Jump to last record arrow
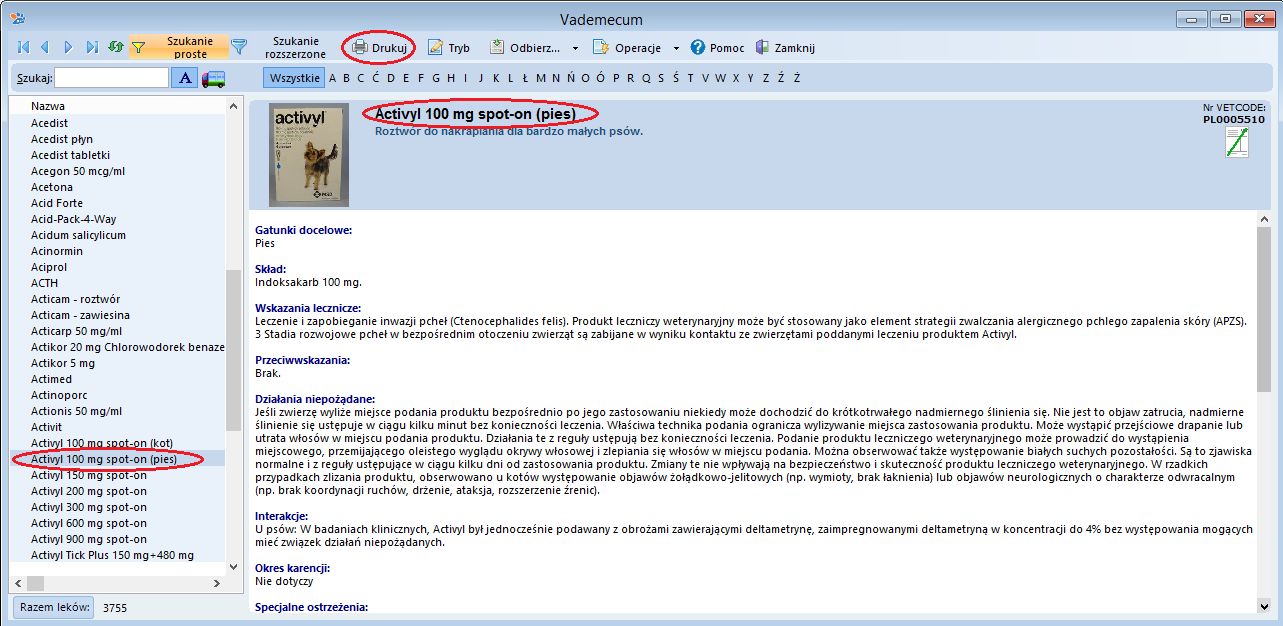 coord(92,47)
